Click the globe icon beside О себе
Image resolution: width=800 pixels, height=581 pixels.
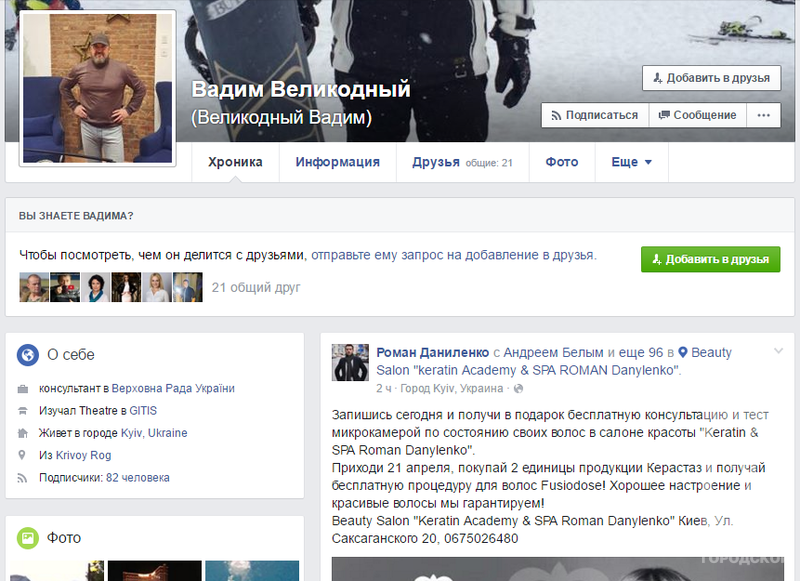[28, 354]
